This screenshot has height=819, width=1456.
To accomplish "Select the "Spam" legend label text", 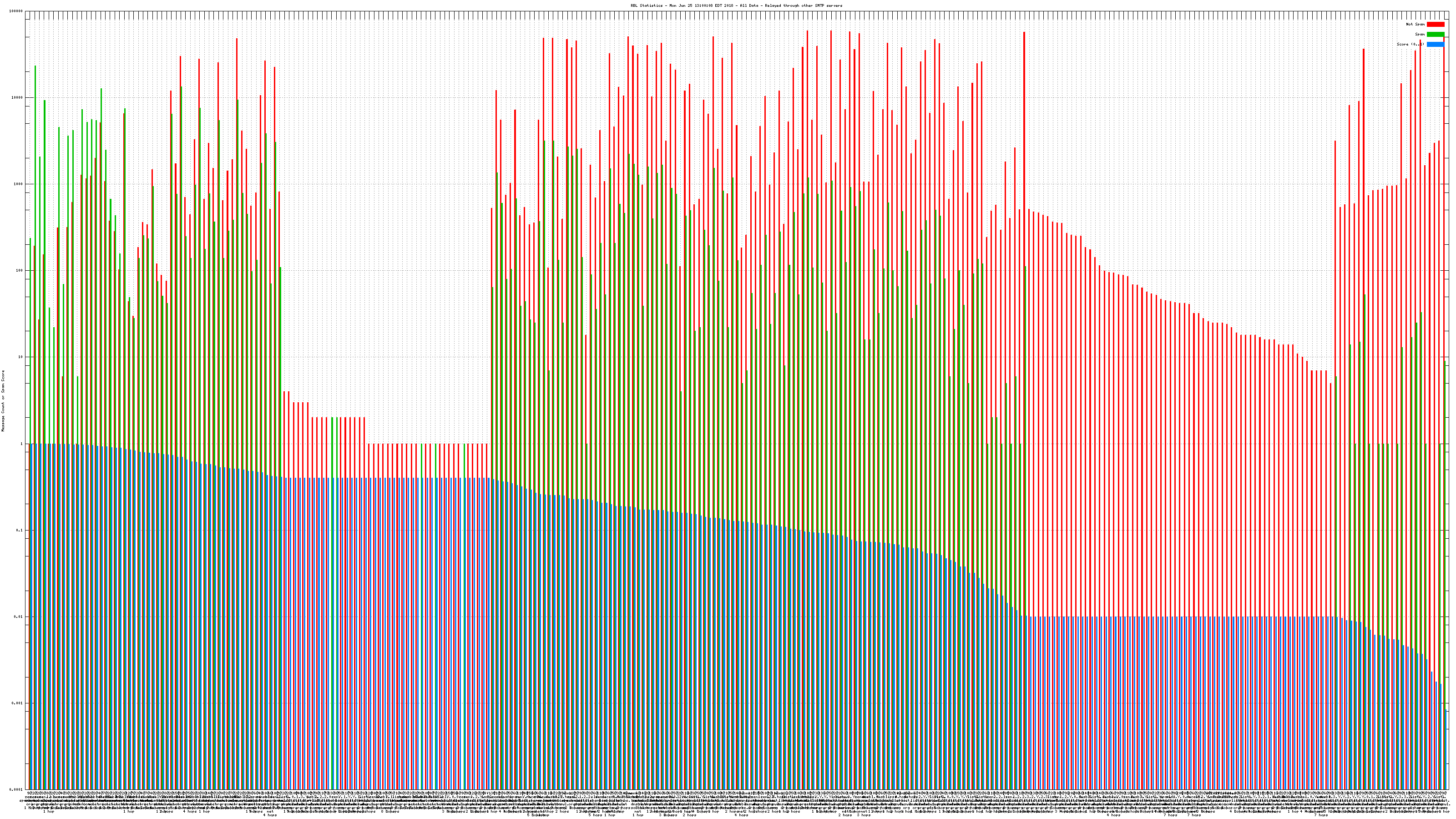I will coord(1420,35).
